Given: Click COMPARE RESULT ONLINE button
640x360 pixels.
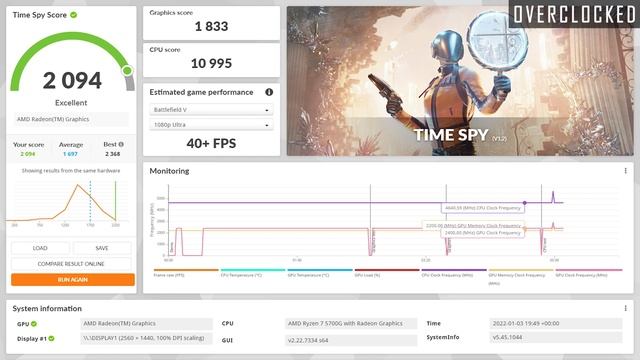Looking at the screenshot, I should [x=71, y=264].
